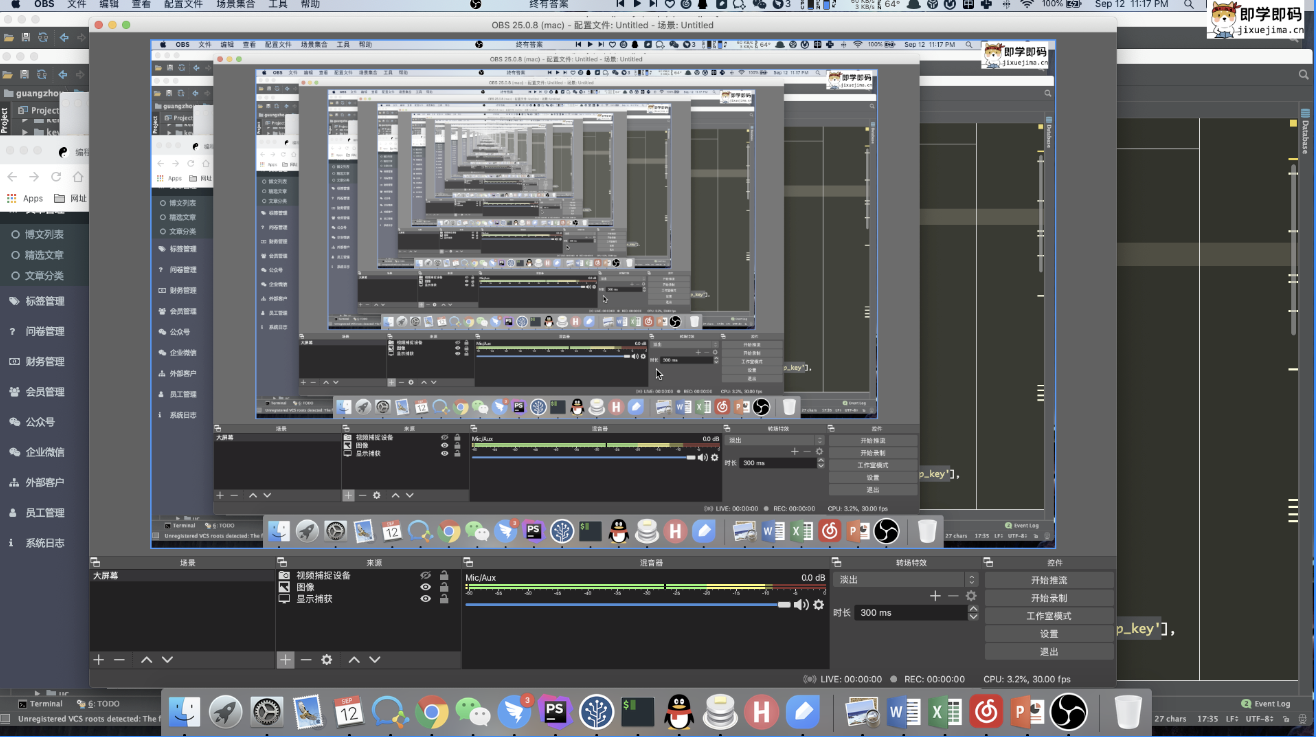Open the 淡出 transition dropdown
This screenshot has height=737, width=1316.
906,580
